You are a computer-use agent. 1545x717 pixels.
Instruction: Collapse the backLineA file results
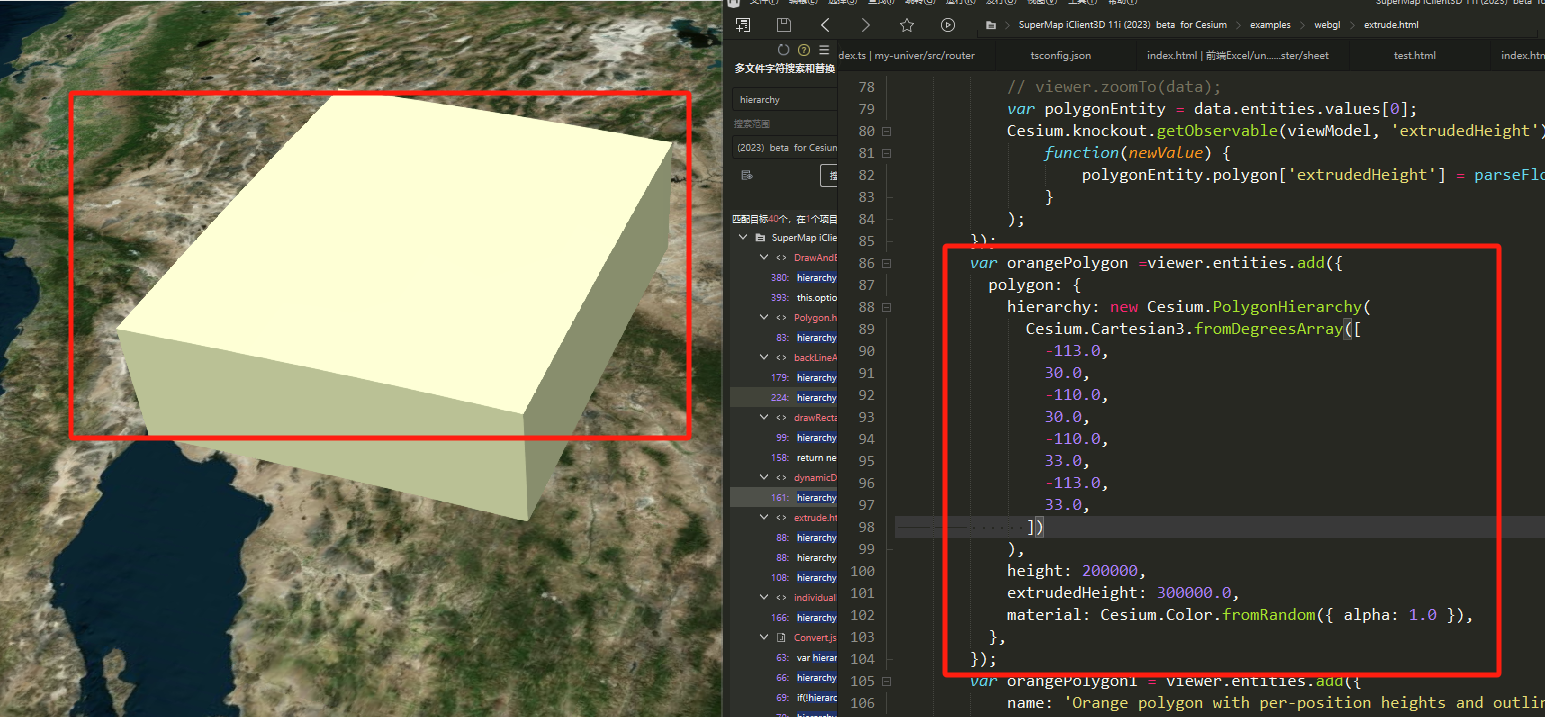764,358
